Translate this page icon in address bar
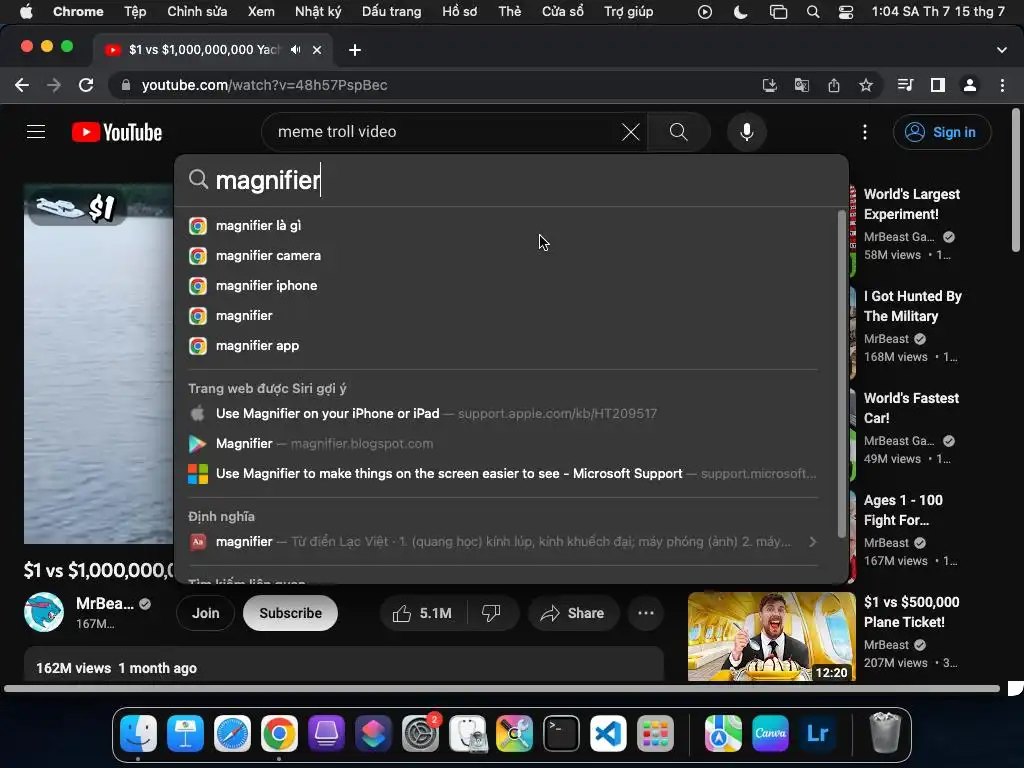Viewport: 1024px width, 768px height. point(801,85)
